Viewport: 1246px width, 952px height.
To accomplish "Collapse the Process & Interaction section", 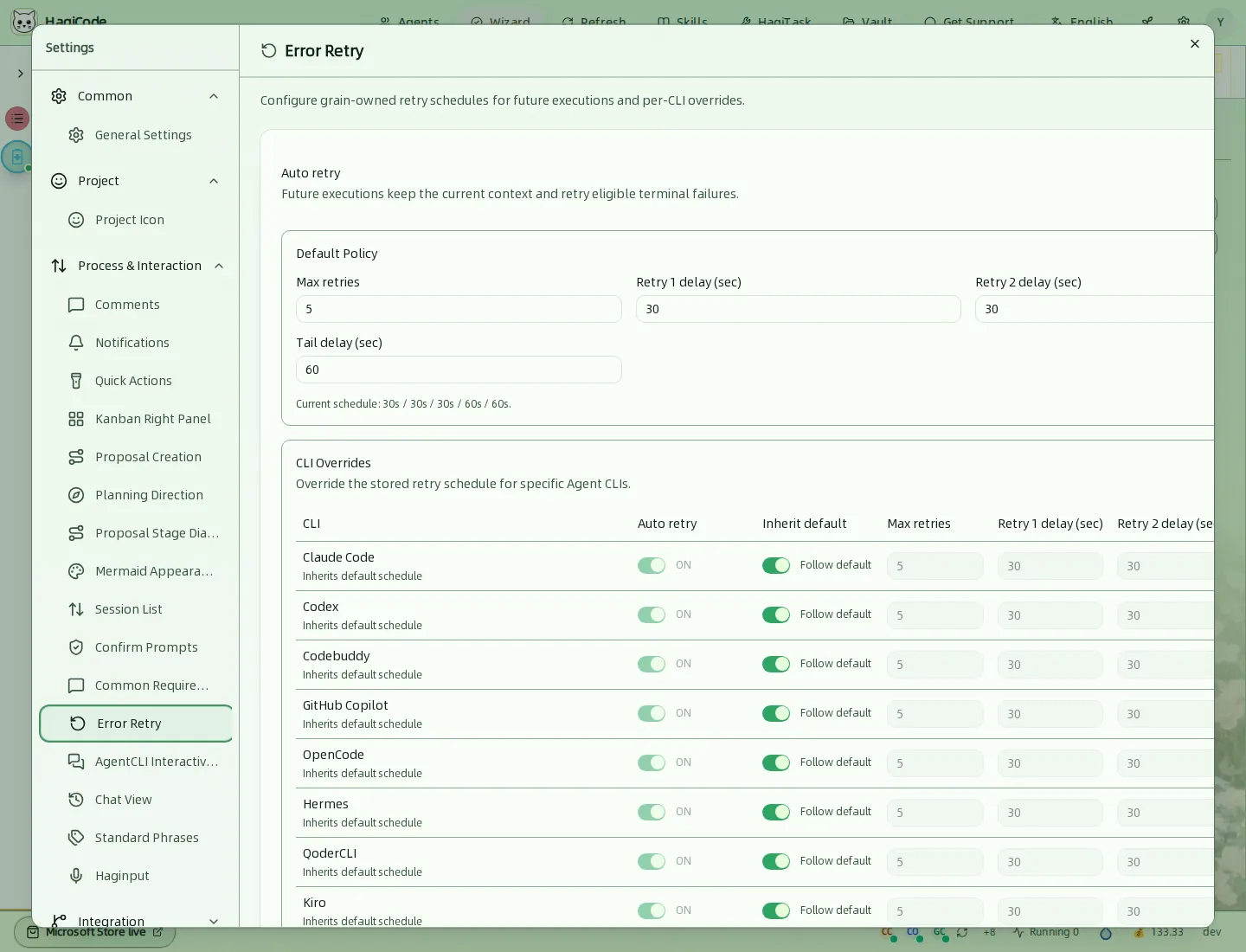I will point(219,266).
